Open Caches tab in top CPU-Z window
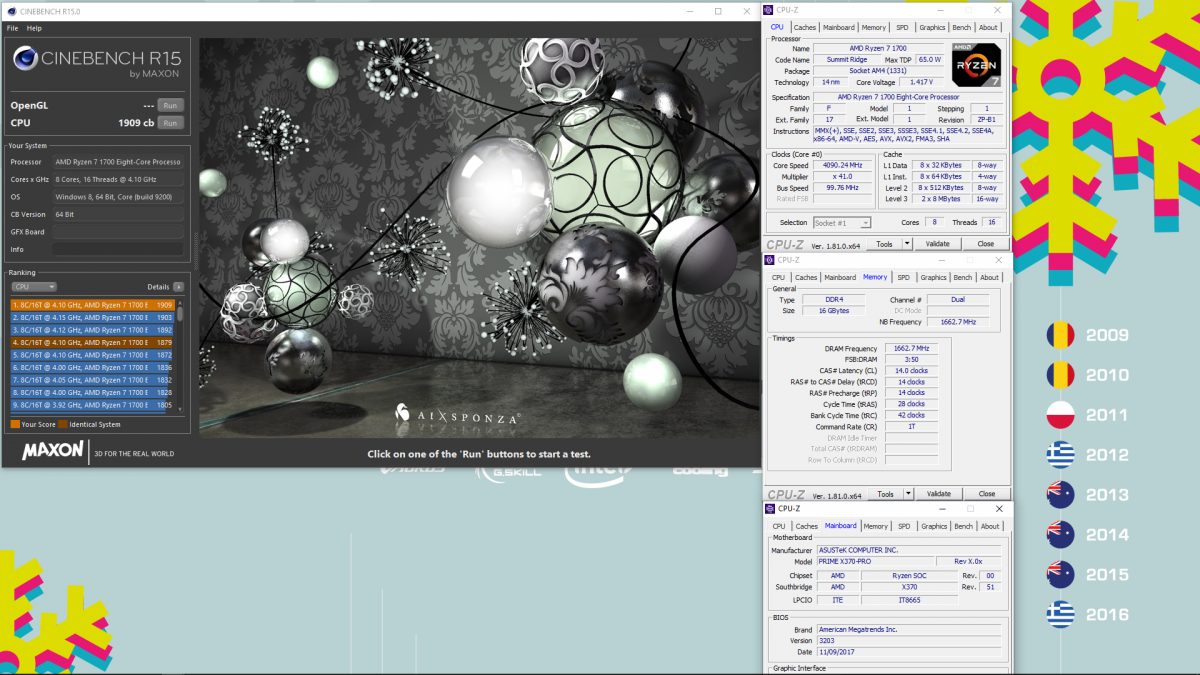 804,28
